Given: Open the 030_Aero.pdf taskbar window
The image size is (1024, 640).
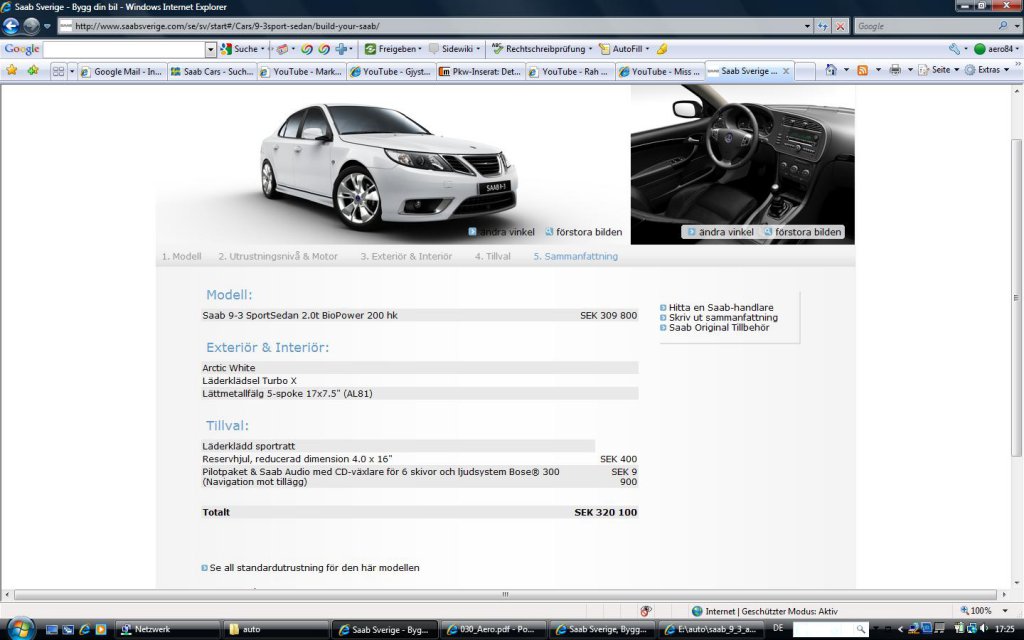Looking at the screenshot, I should (x=493, y=630).
